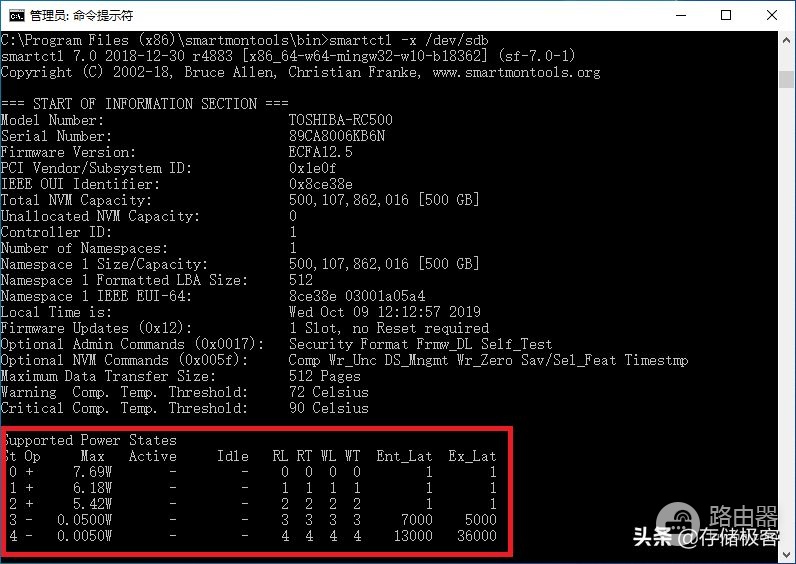Click power state 2 max 5.42W
The width and height of the screenshot is (796, 564).
(x=92, y=504)
